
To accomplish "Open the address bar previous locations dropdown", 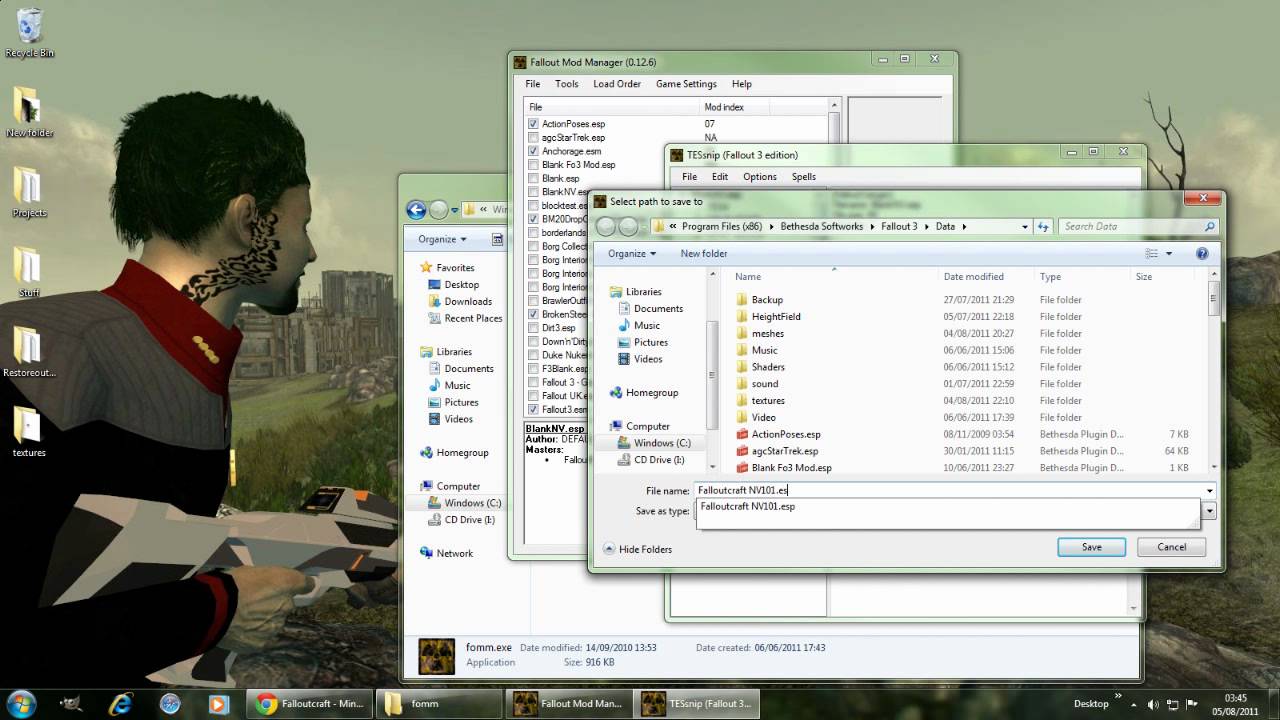I will [x=1025, y=227].
